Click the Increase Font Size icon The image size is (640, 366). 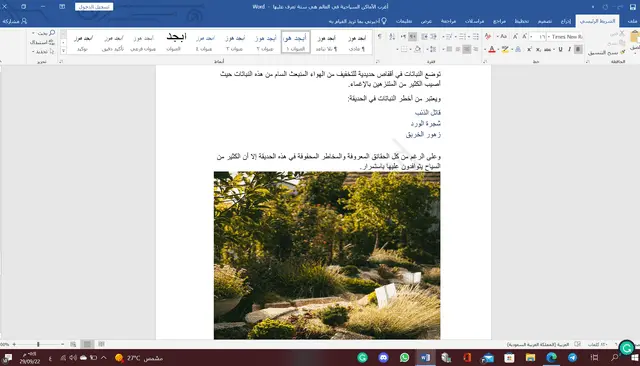tap(524, 36)
